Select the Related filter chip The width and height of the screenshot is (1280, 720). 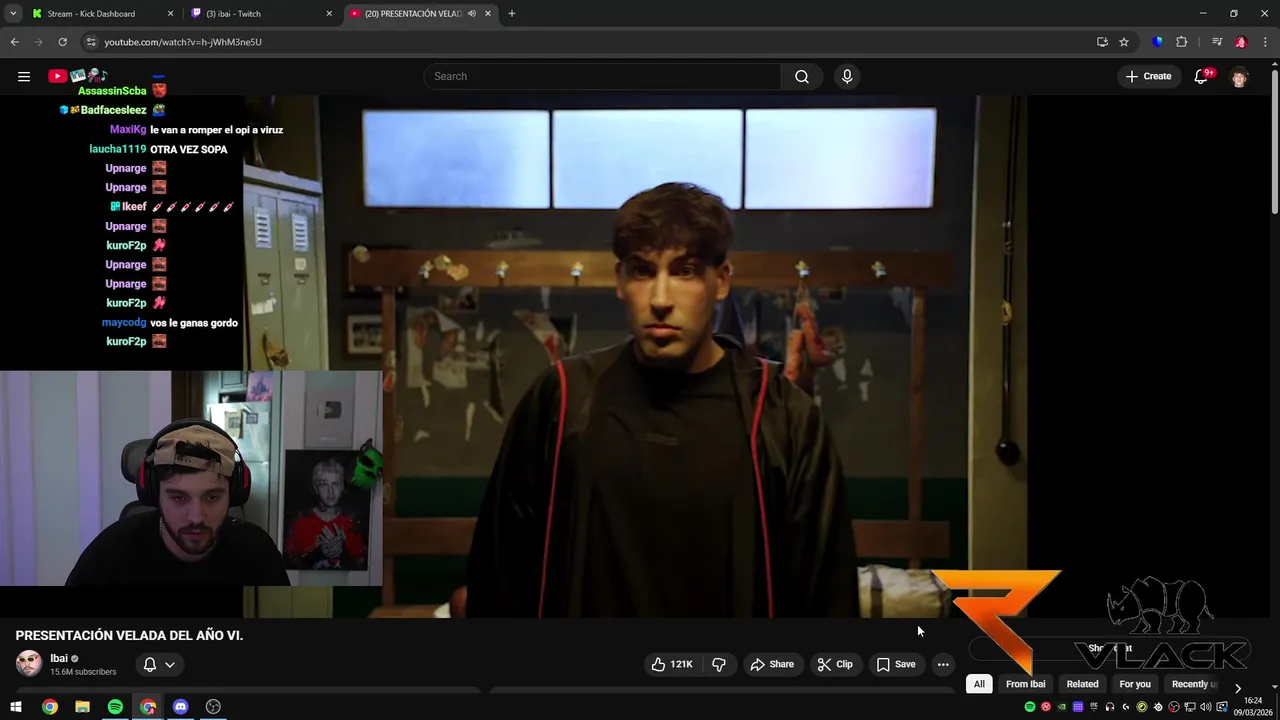point(1082,684)
